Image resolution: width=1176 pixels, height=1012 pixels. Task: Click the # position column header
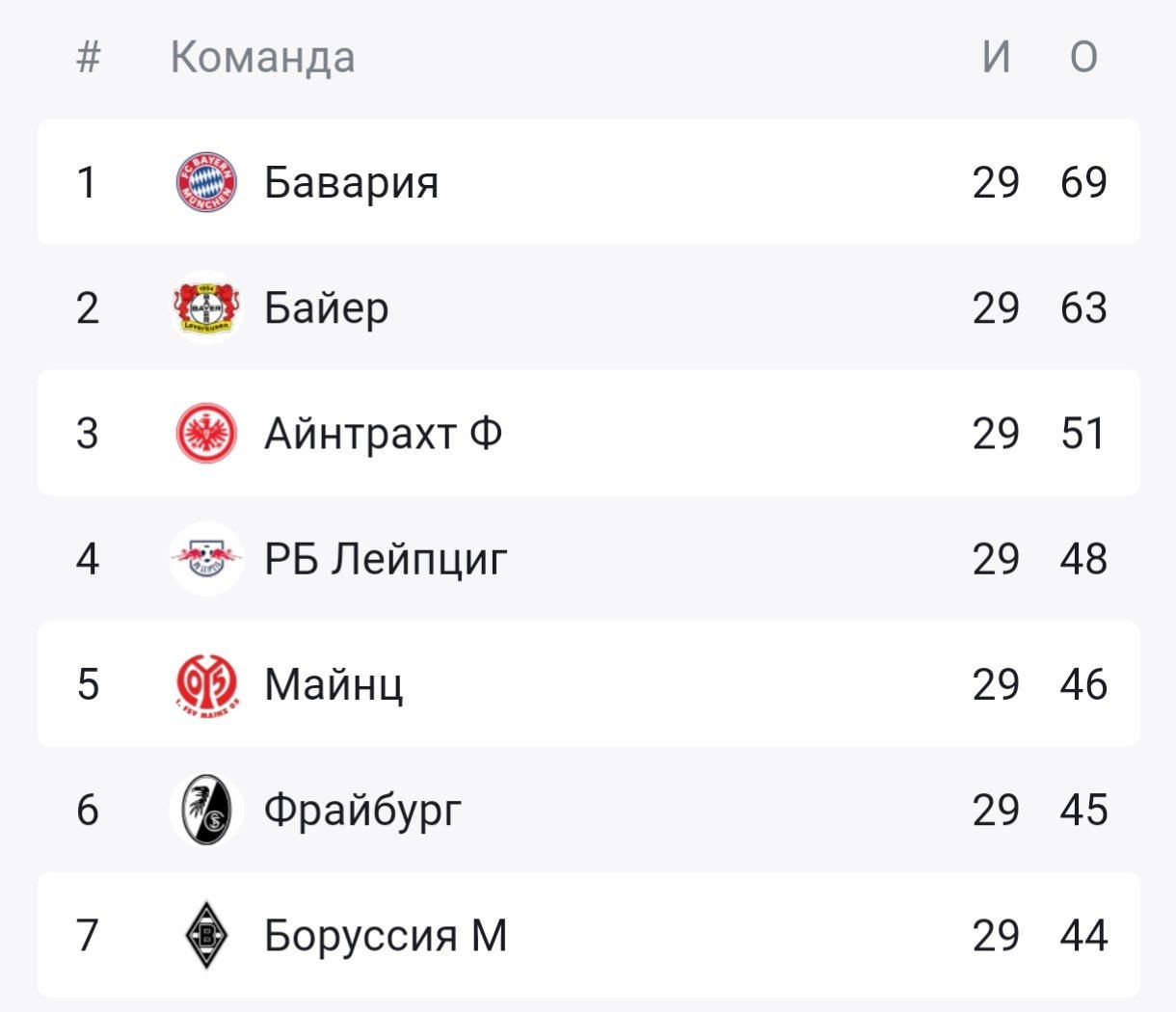coord(88,57)
